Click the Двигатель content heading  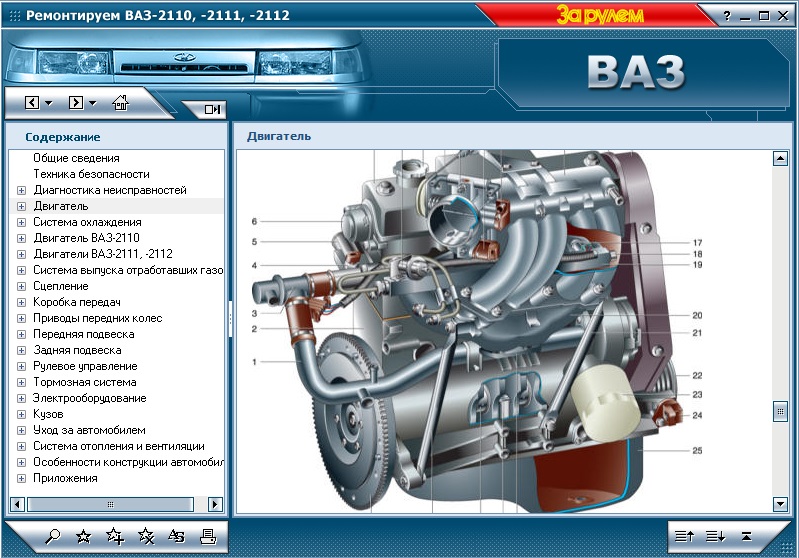pos(279,137)
